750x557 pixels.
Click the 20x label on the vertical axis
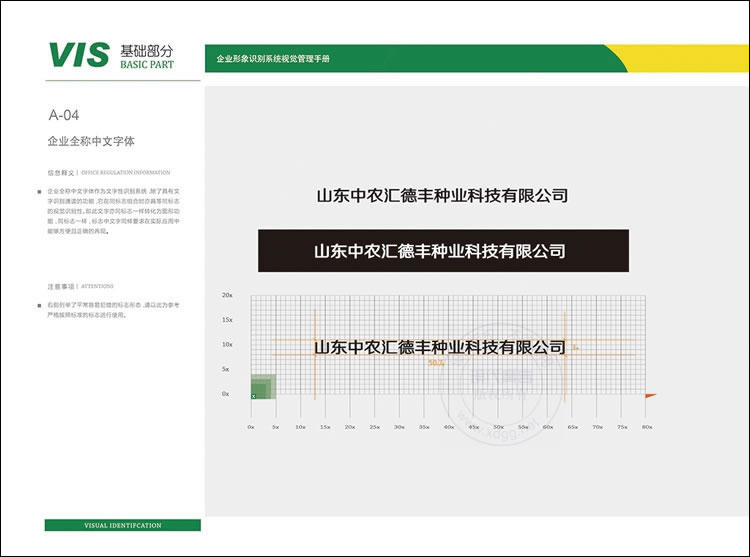click(x=227, y=296)
